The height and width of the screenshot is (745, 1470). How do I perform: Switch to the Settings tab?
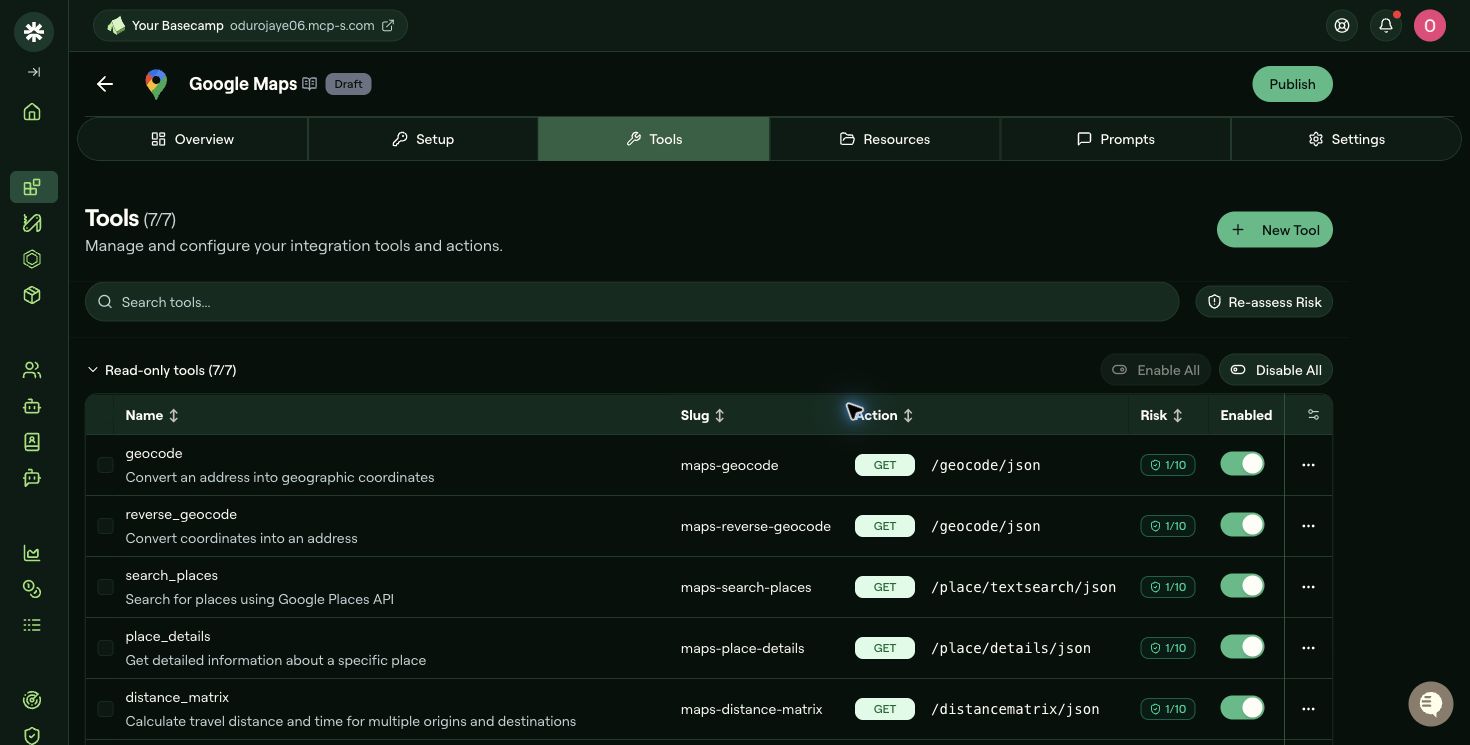(x=1346, y=139)
